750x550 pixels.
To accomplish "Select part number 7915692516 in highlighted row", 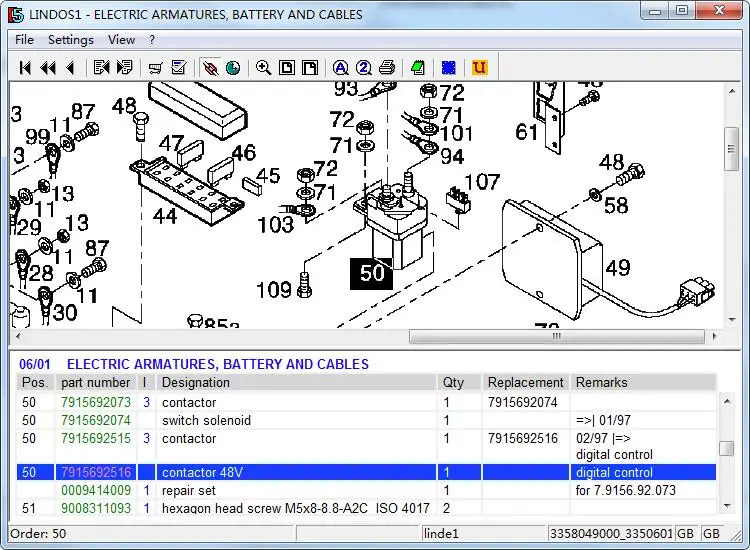I will [96, 473].
